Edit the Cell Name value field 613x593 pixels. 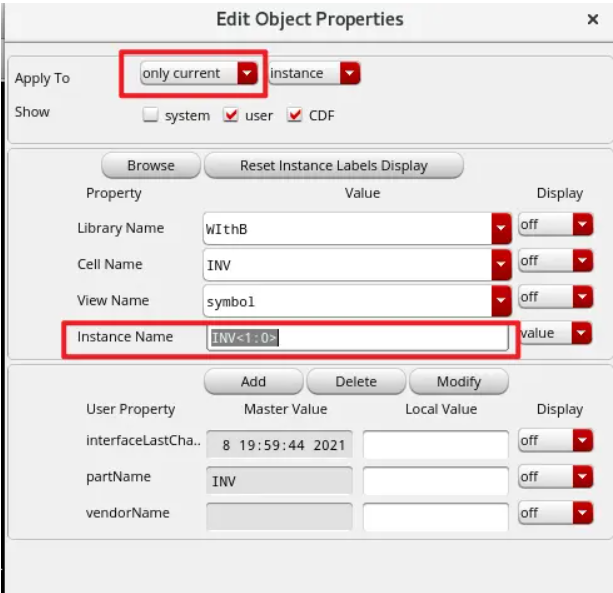347,265
